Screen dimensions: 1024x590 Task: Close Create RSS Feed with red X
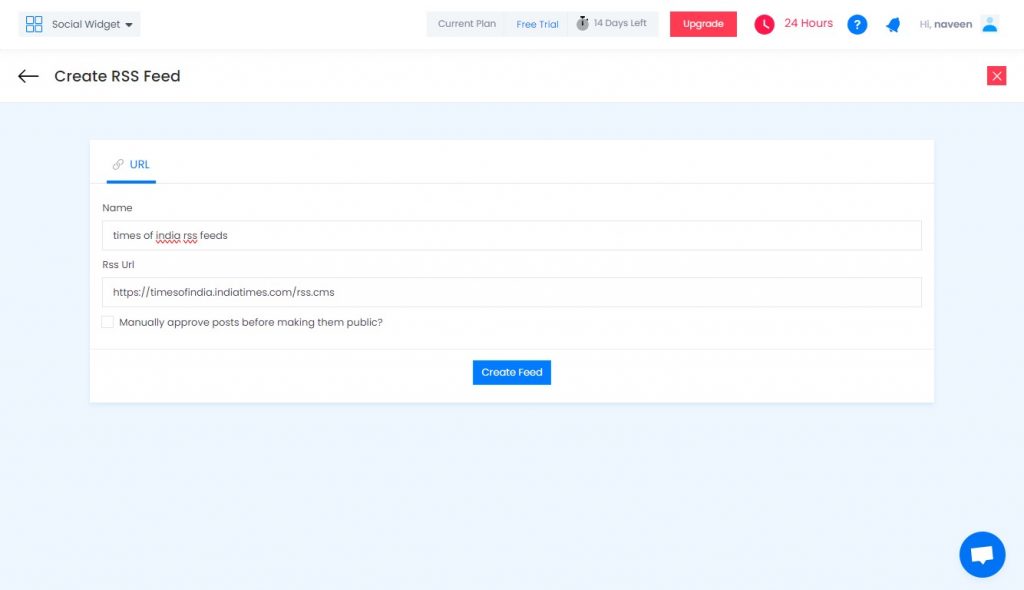[x=996, y=76]
